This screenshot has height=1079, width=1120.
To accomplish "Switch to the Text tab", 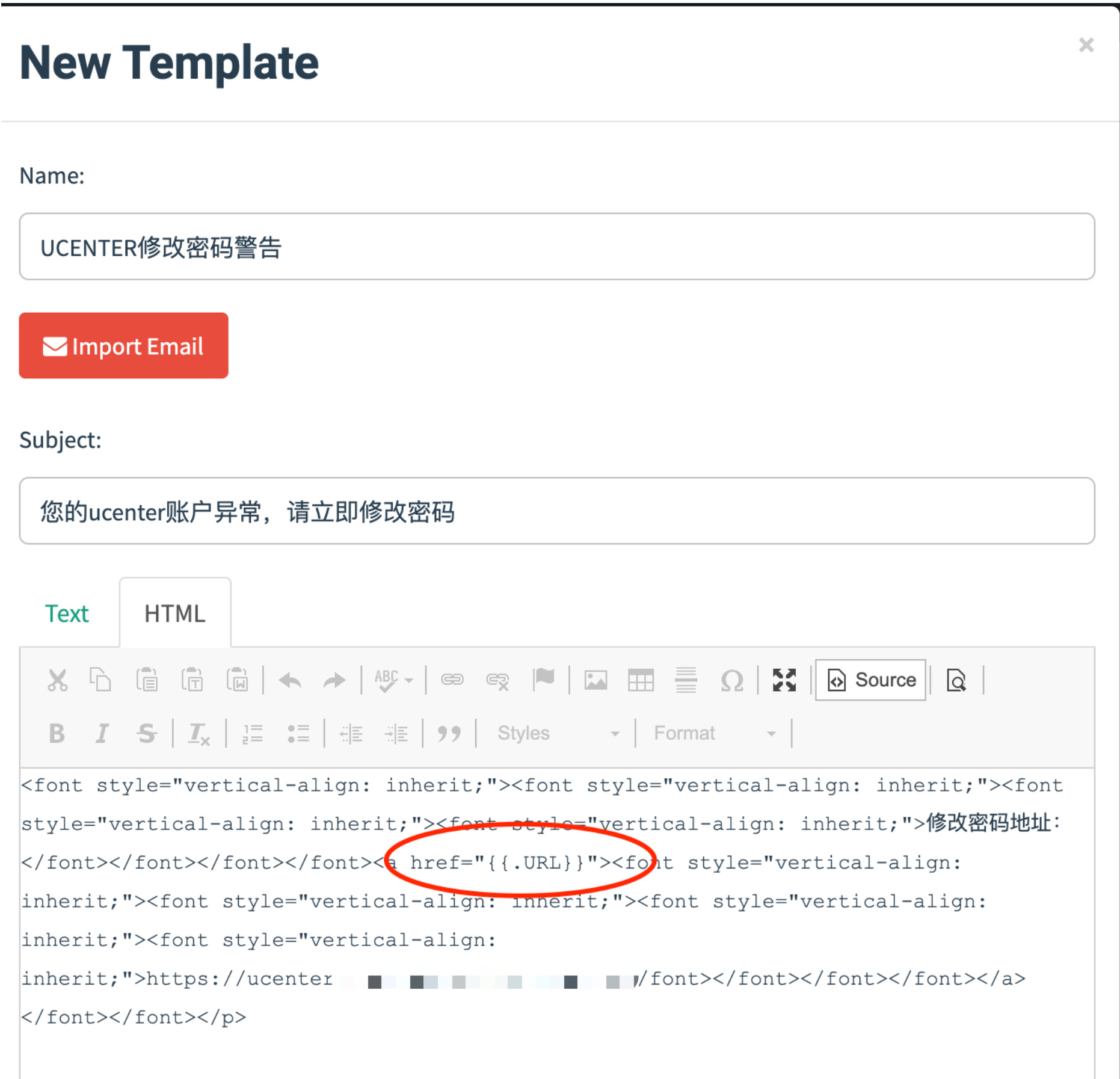I will (x=67, y=613).
